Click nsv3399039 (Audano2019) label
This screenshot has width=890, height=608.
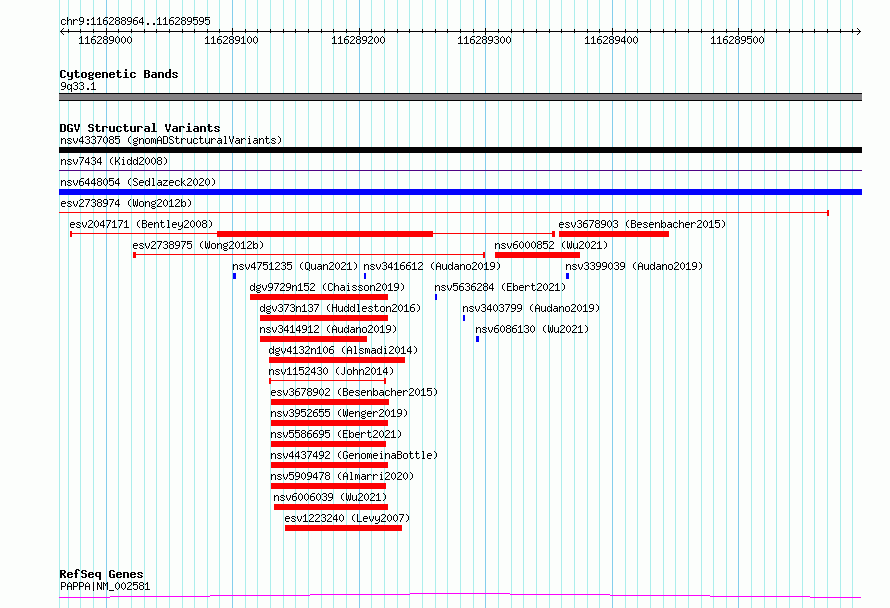point(634,266)
